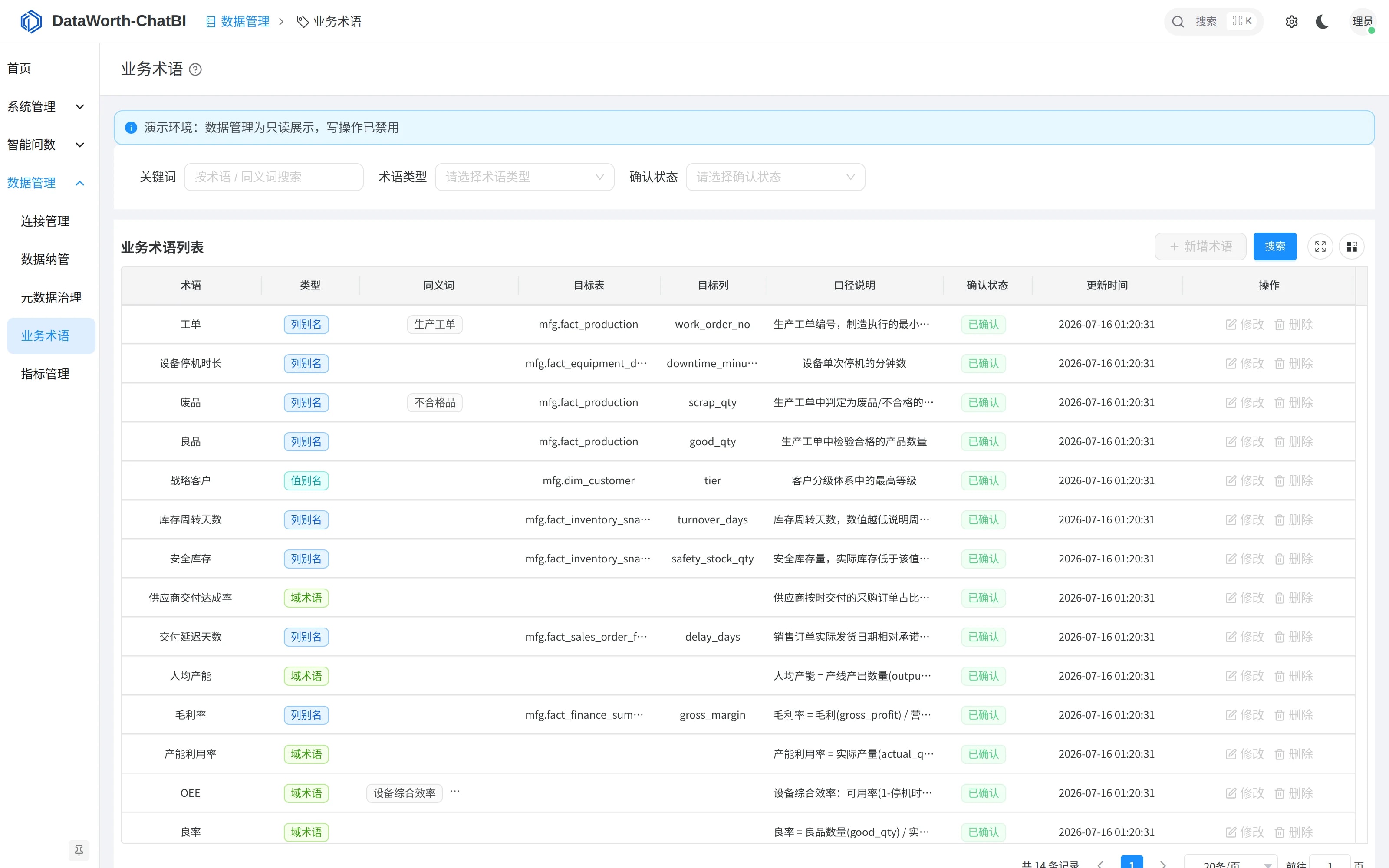1389x868 pixels.
Task: Click 修改 for 工单 row
Action: (1244, 324)
